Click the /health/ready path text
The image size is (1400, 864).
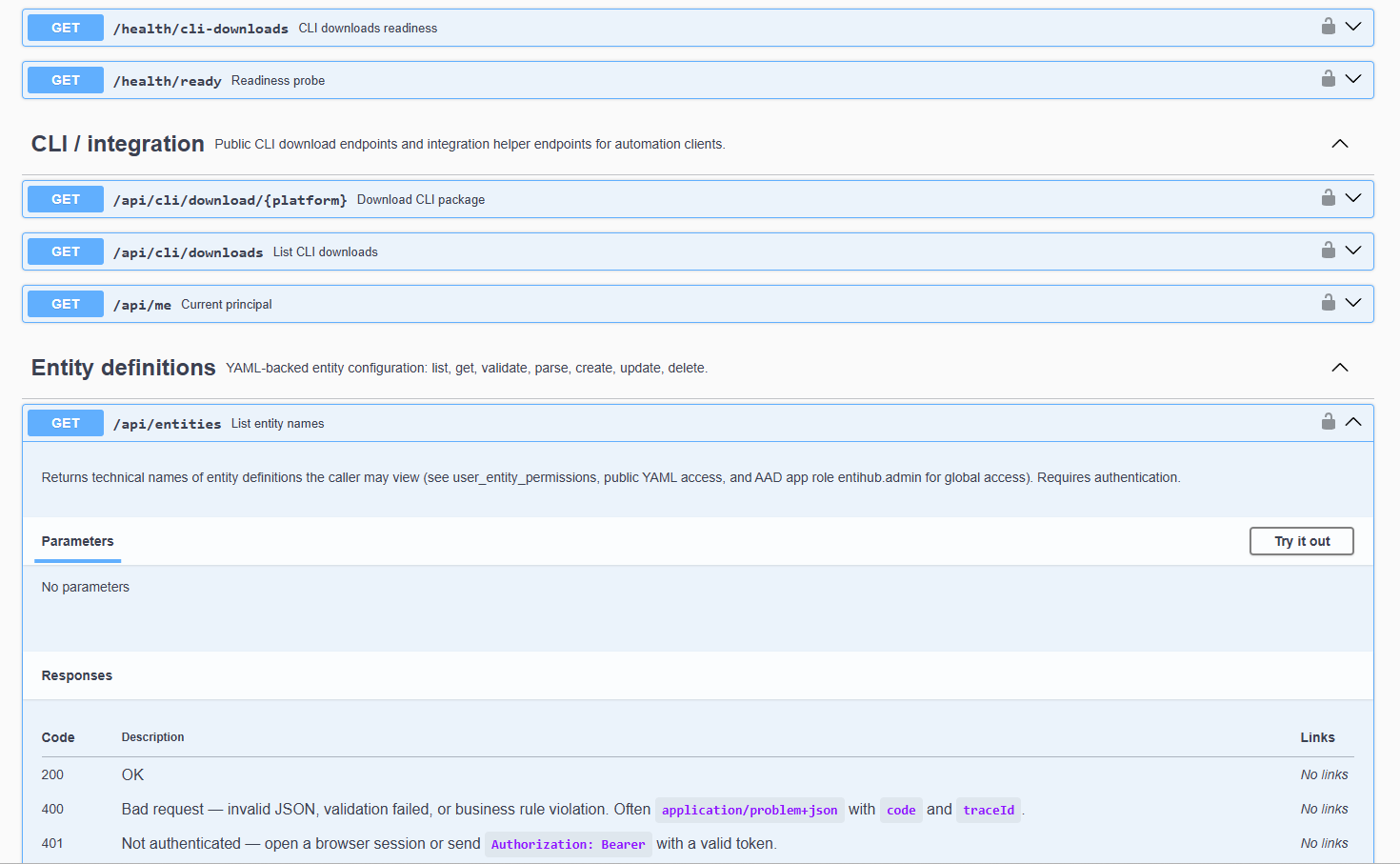(x=168, y=81)
